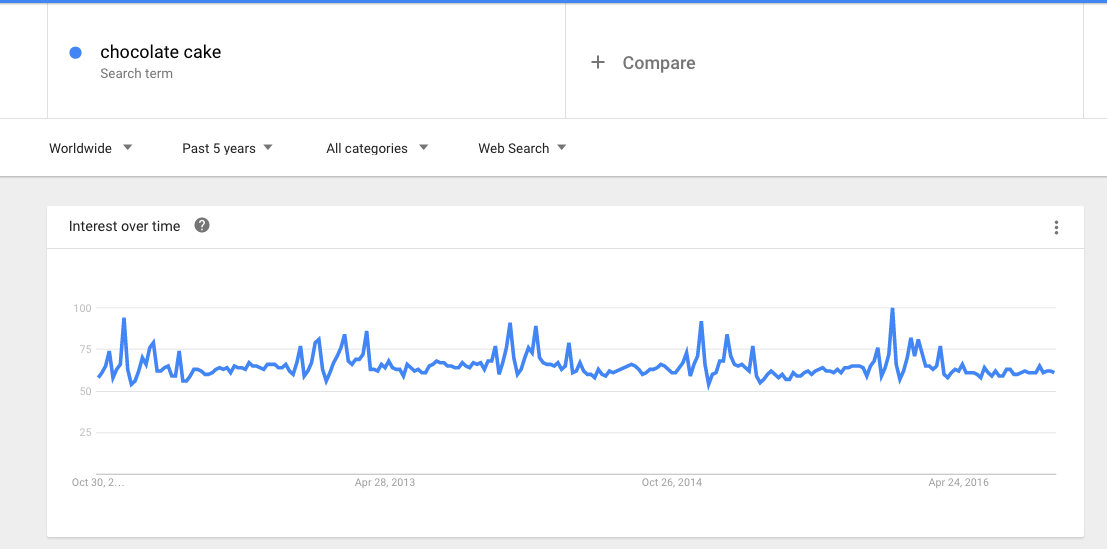Edit the chocolate cake search term
Viewport: 1107px width, 549px height.
(160, 52)
